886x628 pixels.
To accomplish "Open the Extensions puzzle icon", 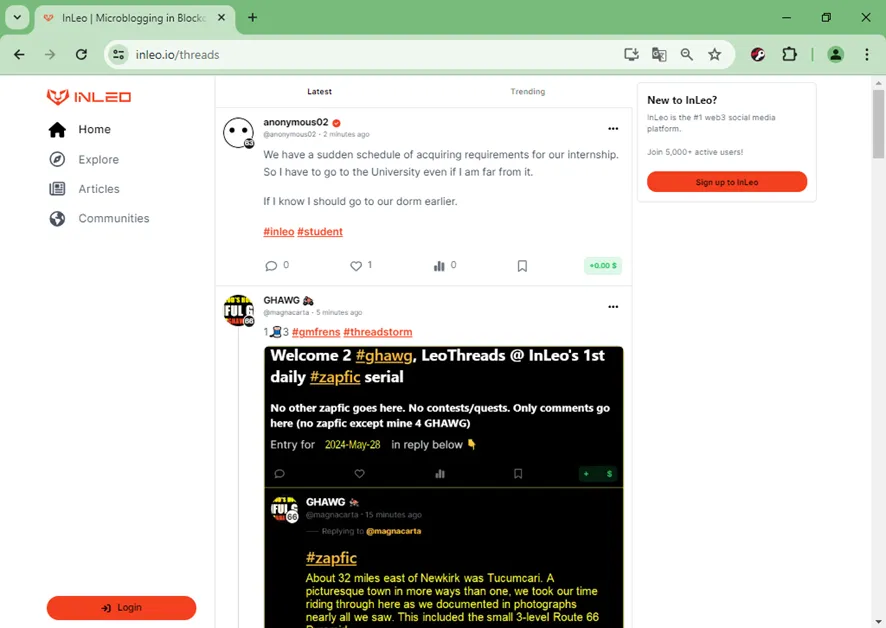I will [789, 54].
